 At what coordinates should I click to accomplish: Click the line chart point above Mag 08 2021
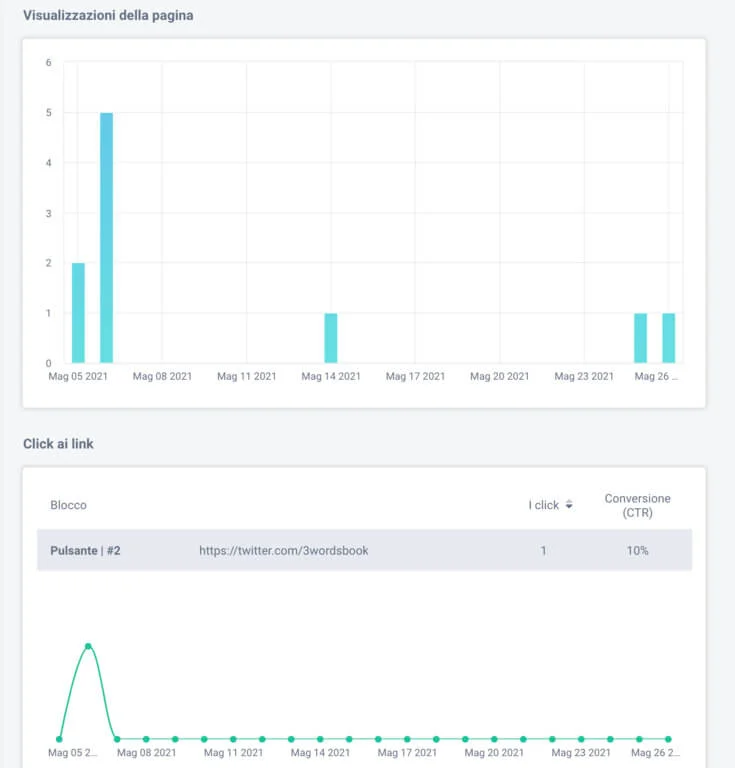[146, 739]
